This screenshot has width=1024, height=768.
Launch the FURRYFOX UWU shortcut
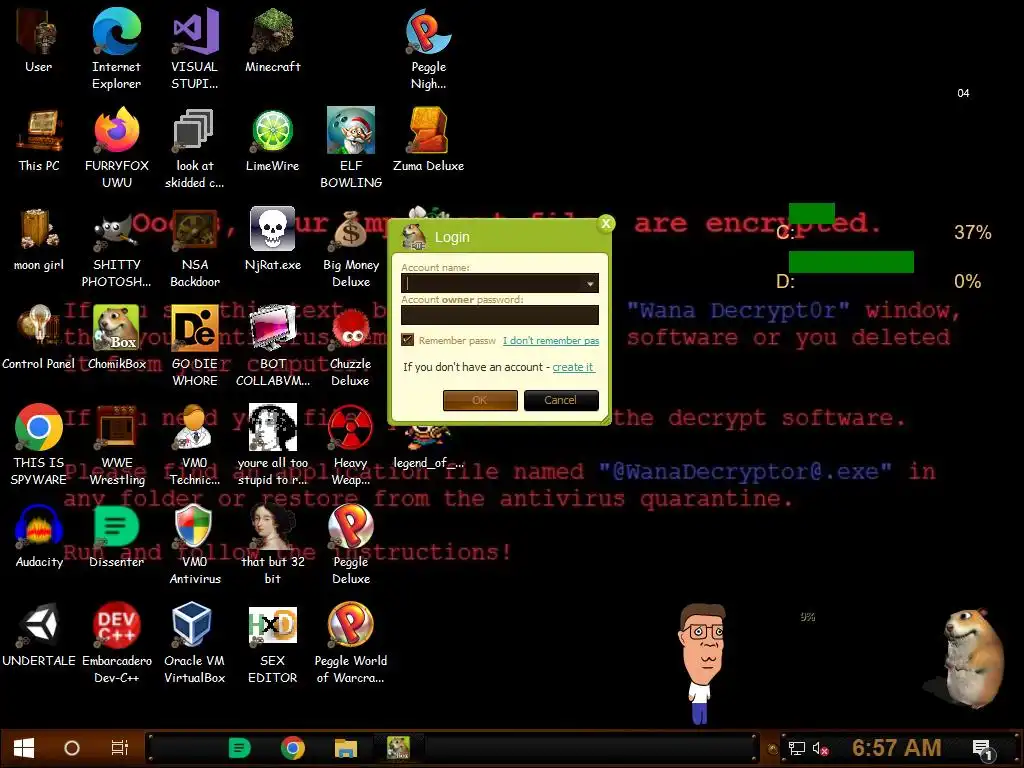(116, 148)
